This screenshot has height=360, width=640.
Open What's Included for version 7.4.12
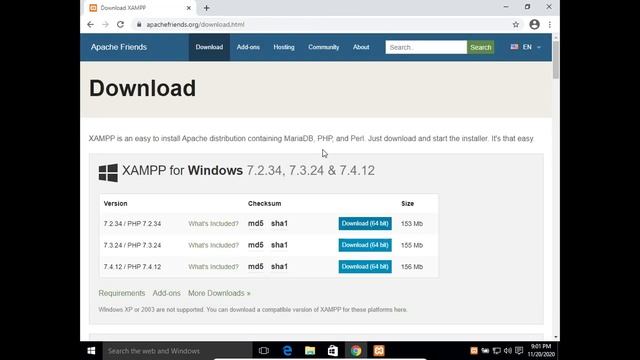[x=213, y=267]
